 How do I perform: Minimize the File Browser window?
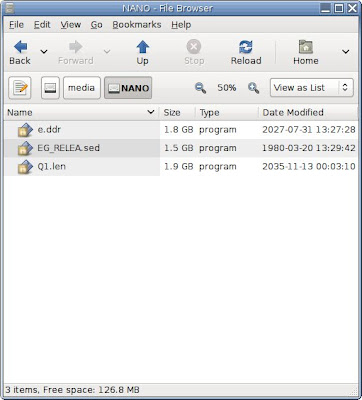(x=326, y=8)
